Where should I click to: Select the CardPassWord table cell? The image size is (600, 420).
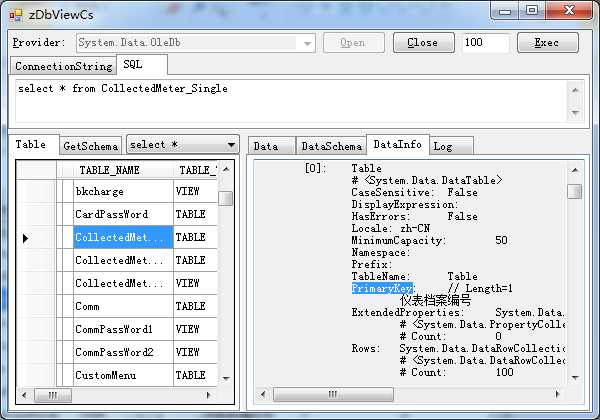click(x=123, y=214)
